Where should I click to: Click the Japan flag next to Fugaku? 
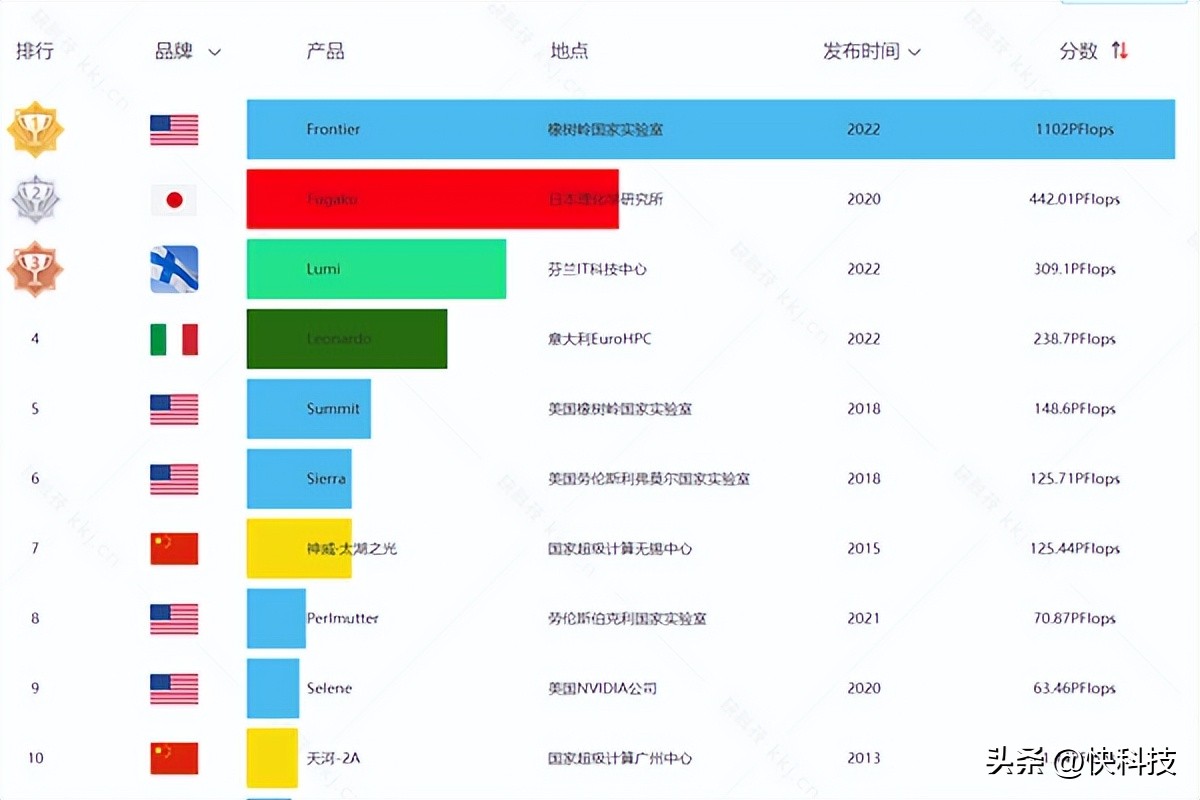[173, 199]
